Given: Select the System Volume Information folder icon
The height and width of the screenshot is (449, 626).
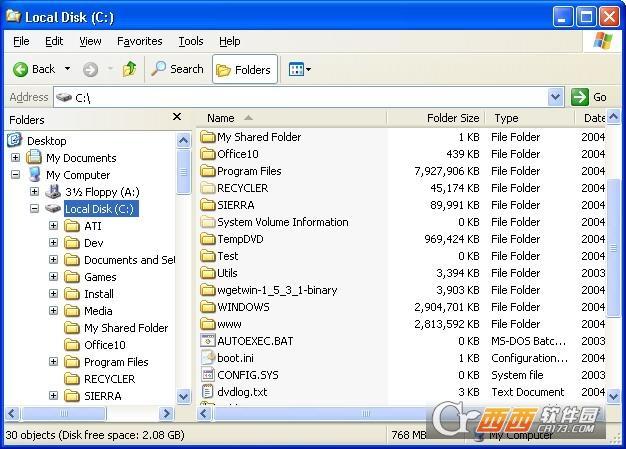Looking at the screenshot, I should (x=208, y=222).
